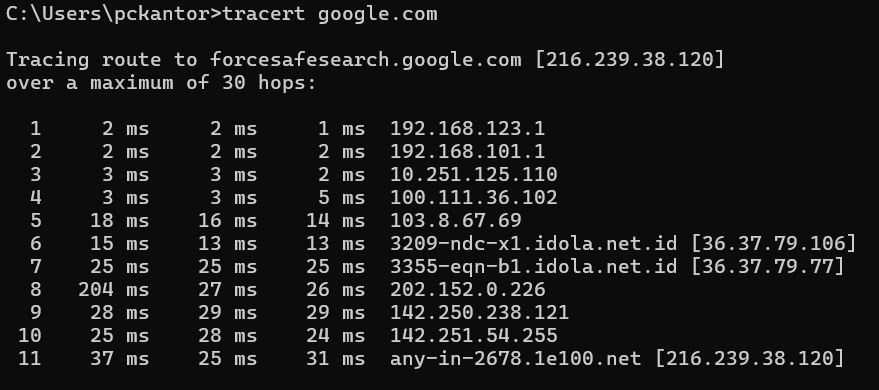Click forcesafesearch.google.com hostname in header
The width and height of the screenshot is (879, 390).
click(x=366, y=60)
